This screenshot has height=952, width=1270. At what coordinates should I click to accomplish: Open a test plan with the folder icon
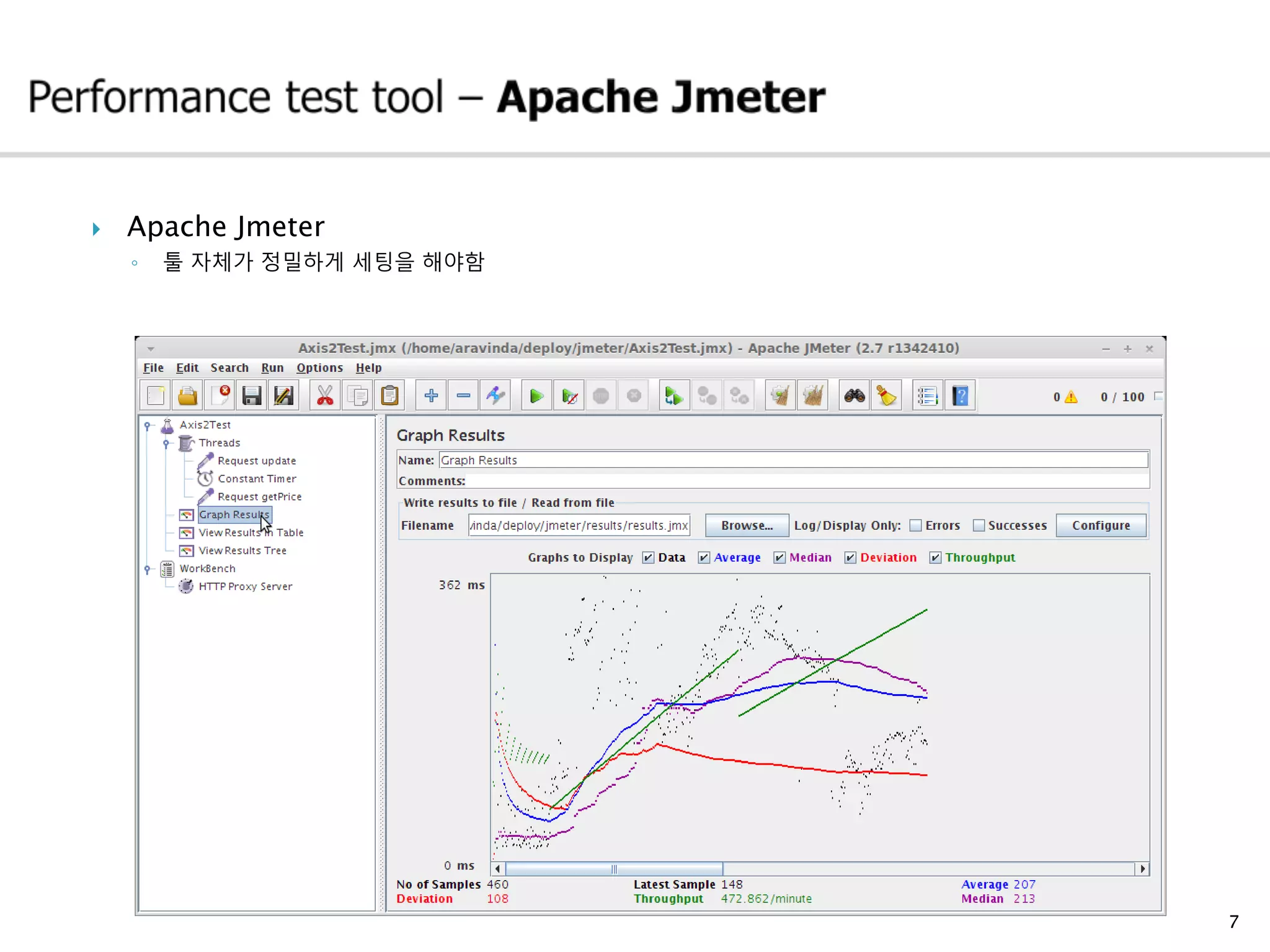tap(187, 395)
